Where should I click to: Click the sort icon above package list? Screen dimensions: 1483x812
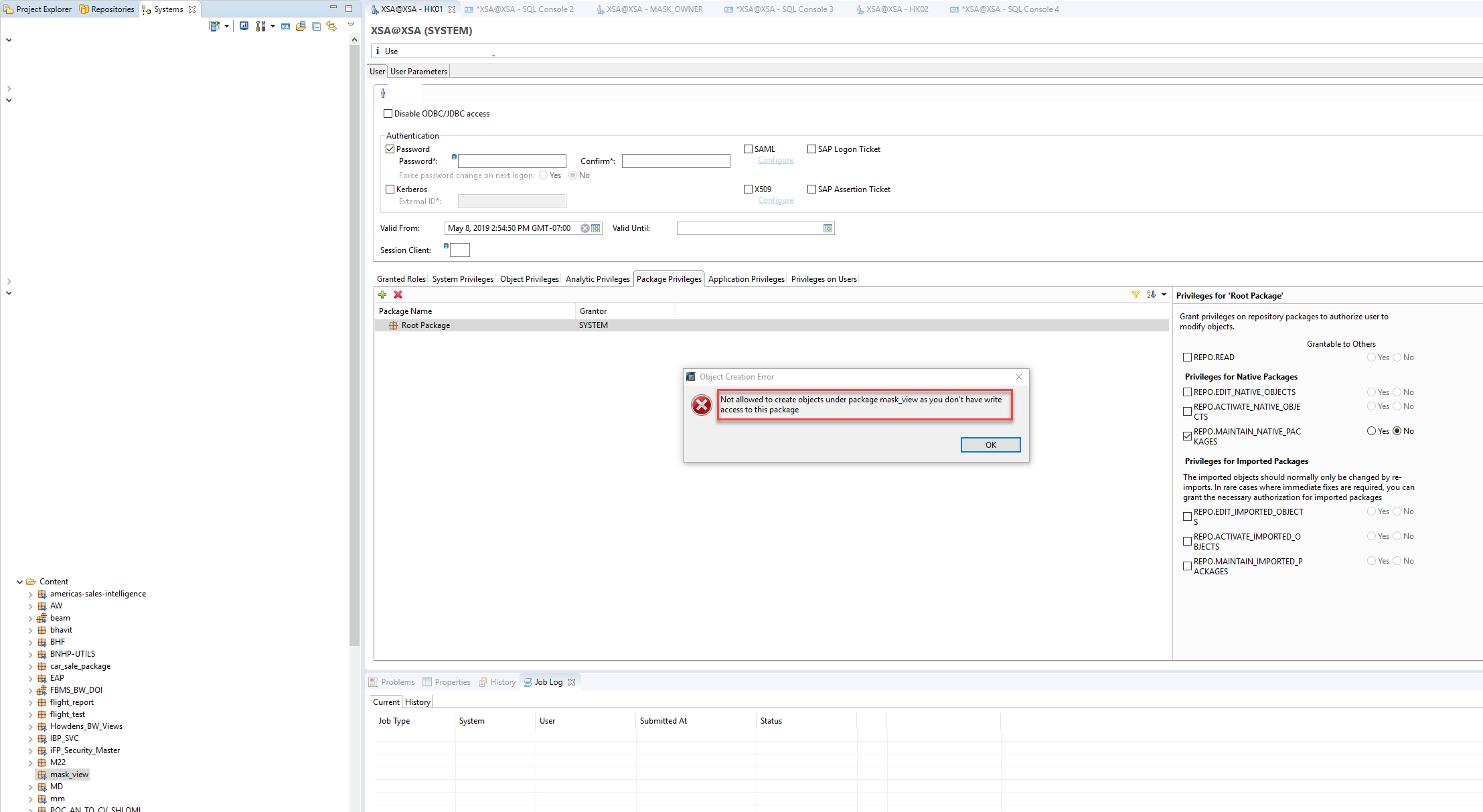(1151, 295)
